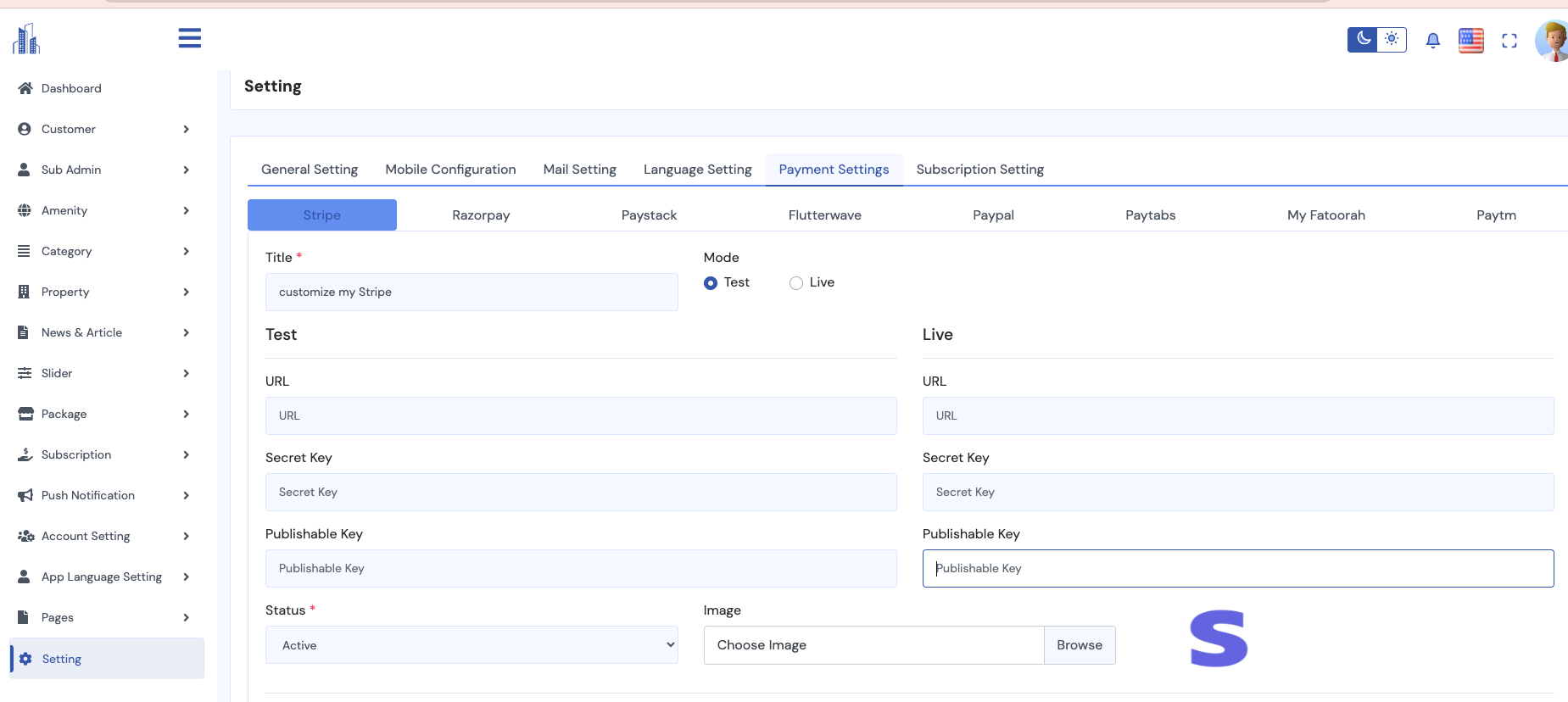
Task: Click the App Language Setting user icon
Action: 25,577
